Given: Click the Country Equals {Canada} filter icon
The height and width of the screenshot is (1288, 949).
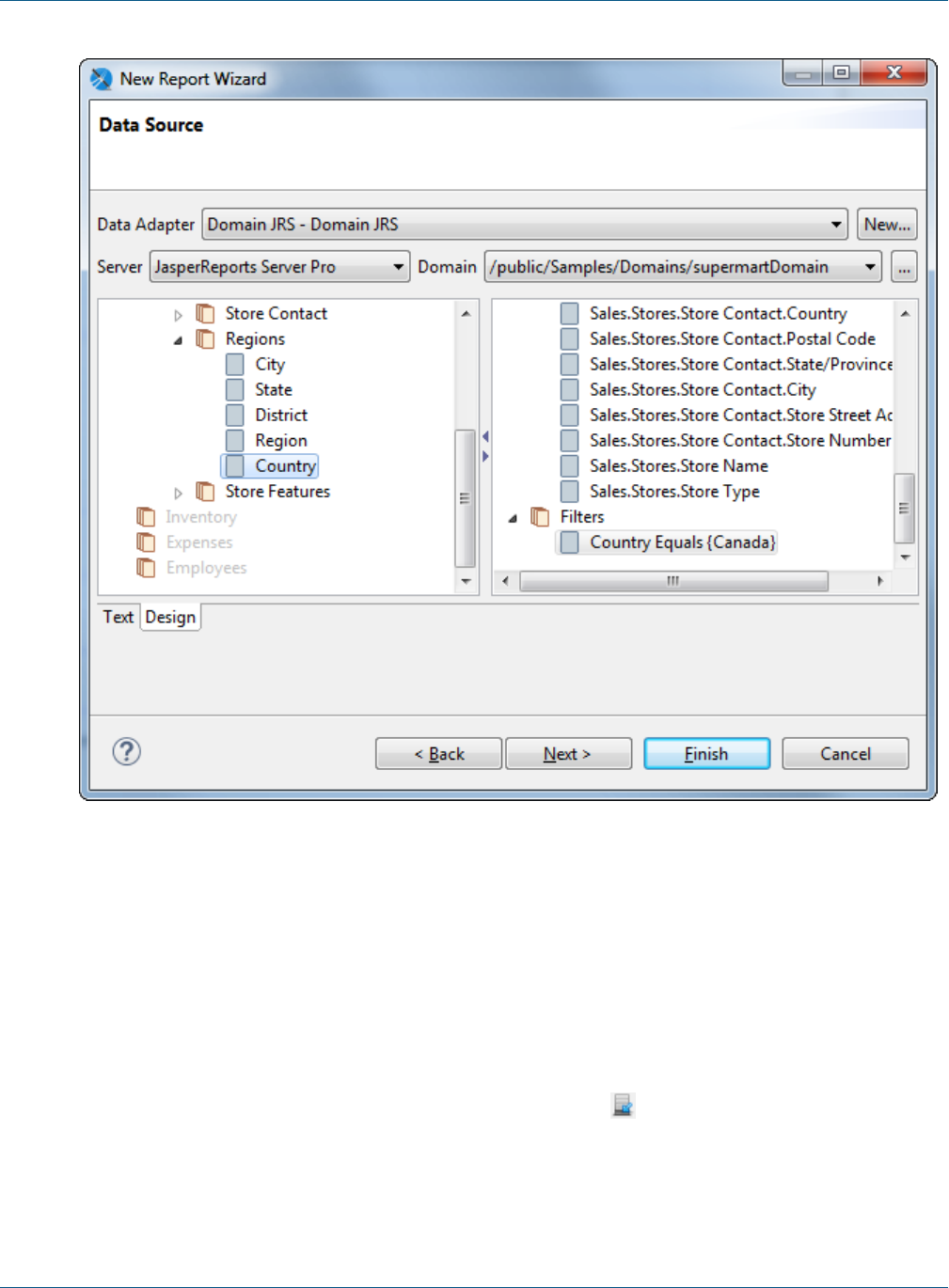Looking at the screenshot, I should 569,542.
